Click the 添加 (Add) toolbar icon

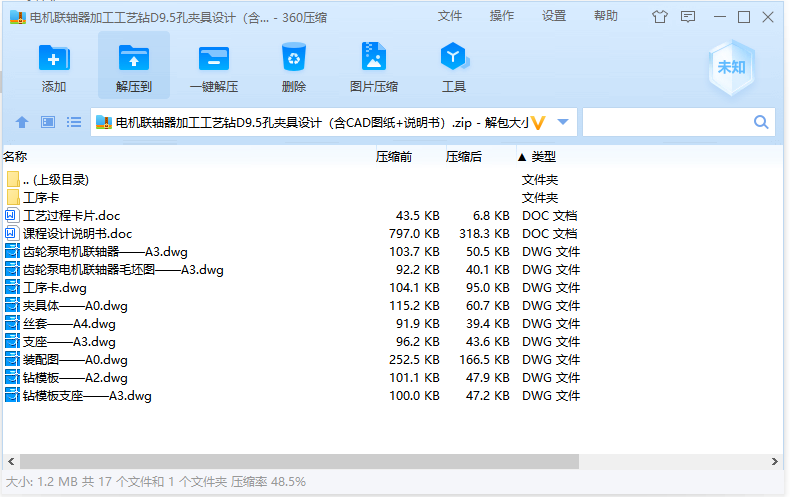click(x=54, y=58)
